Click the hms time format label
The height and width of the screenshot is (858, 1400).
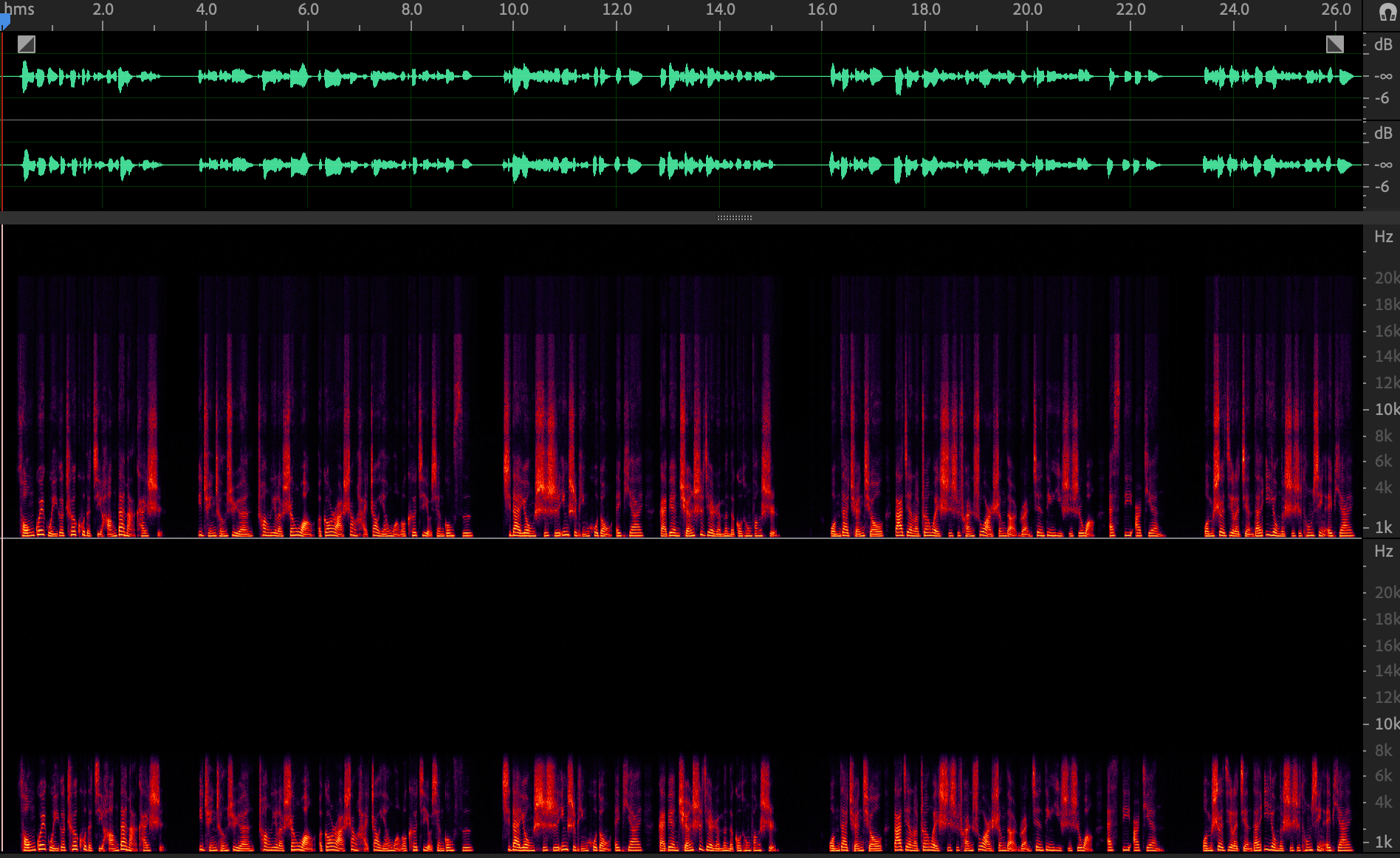[x=19, y=10]
